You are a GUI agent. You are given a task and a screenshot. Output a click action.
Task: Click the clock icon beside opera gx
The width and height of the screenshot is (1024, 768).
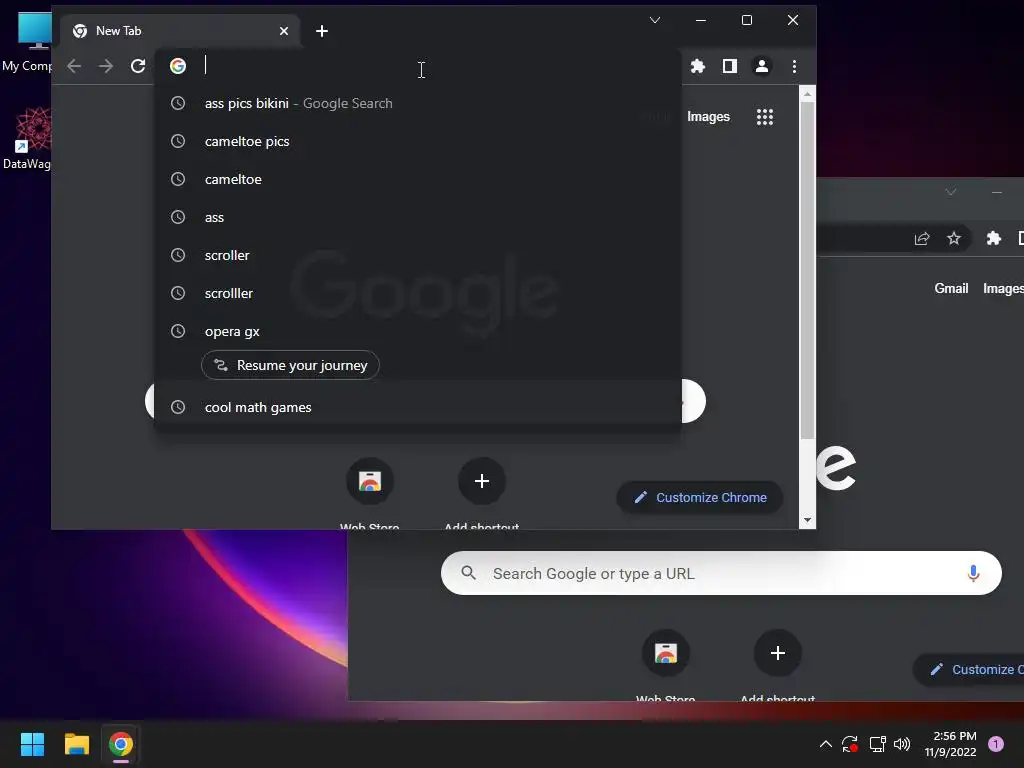178,331
